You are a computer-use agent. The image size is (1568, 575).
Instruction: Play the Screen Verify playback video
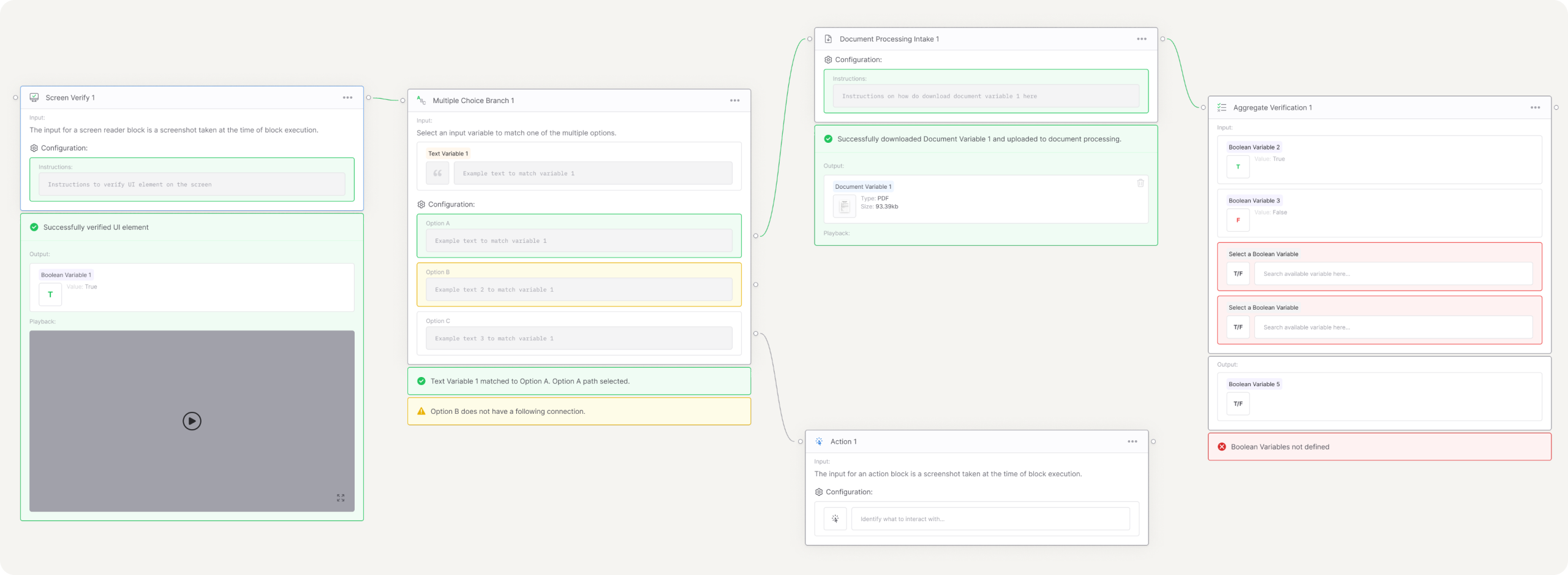(x=192, y=421)
